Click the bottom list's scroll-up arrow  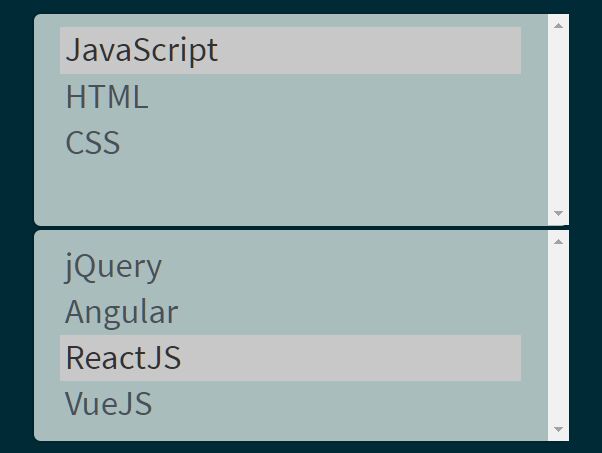tap(558, 241)
